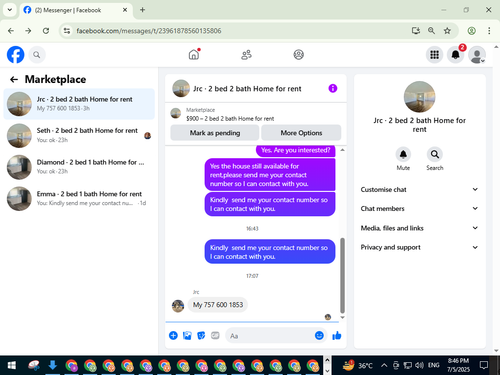Click the large listing photo in info panel
This screenshot has height=375, width=500.
pos(419,97)
